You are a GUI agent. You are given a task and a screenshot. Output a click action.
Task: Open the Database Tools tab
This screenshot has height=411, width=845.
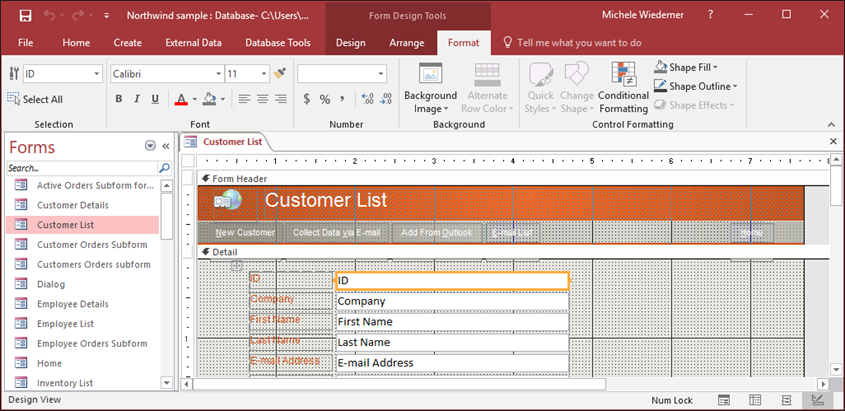click(x=278, y=43)
